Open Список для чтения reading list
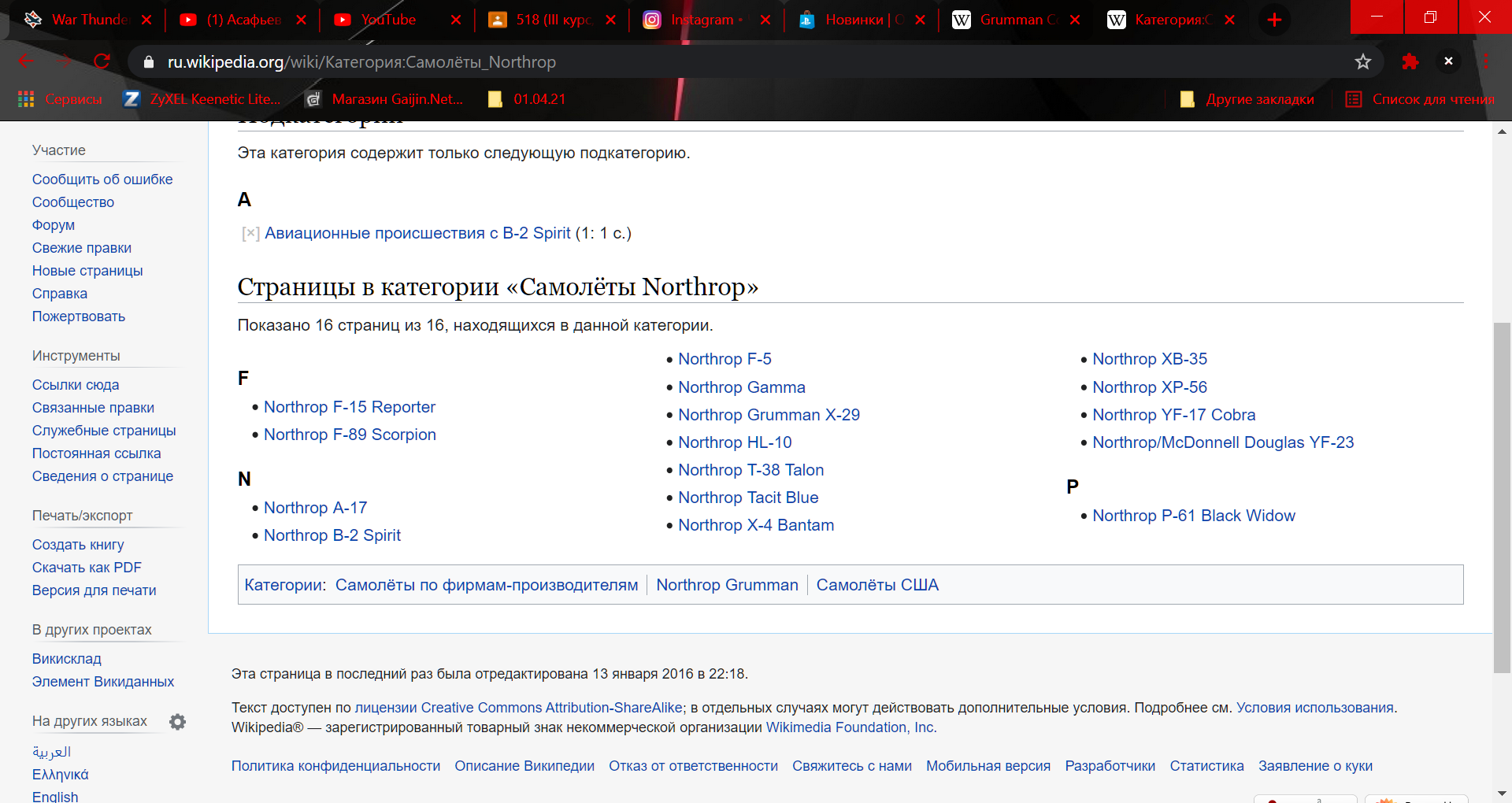1512x803 pixels. (x=1420, y=99)
